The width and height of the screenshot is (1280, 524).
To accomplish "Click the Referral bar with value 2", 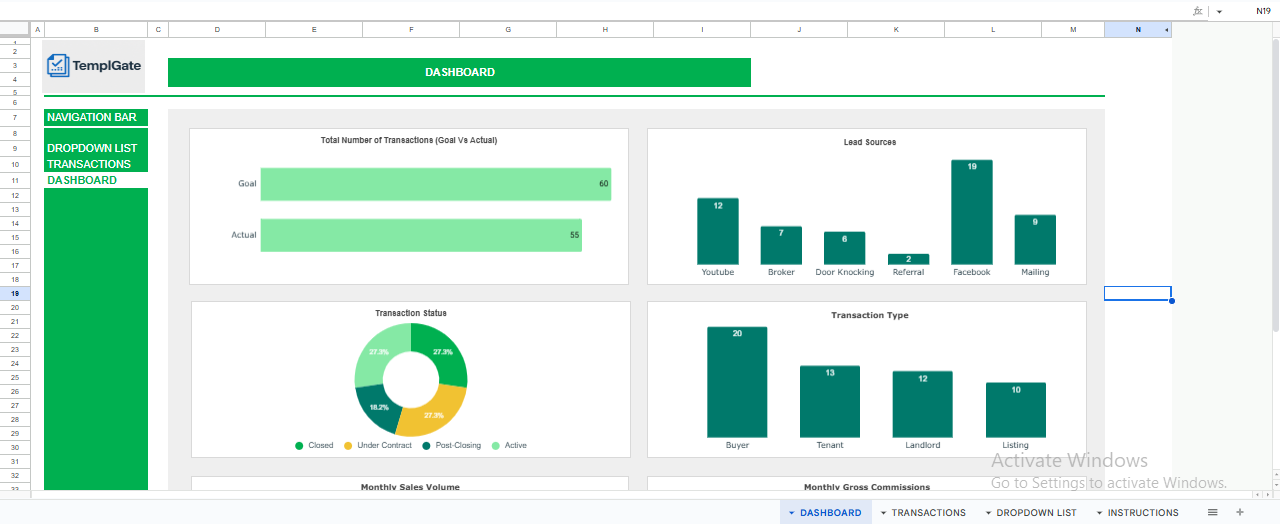I will 908,259.
